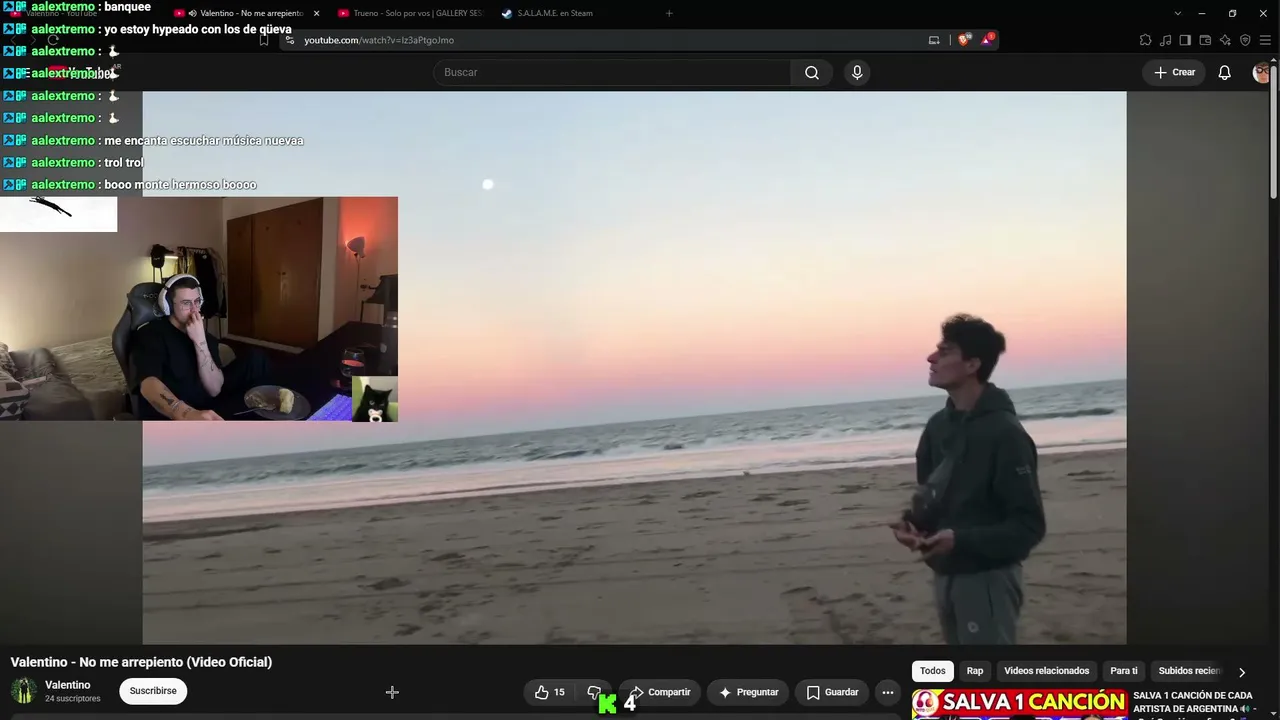Click the Compartir share button
1280x720 pixels.
click(661, 692)
